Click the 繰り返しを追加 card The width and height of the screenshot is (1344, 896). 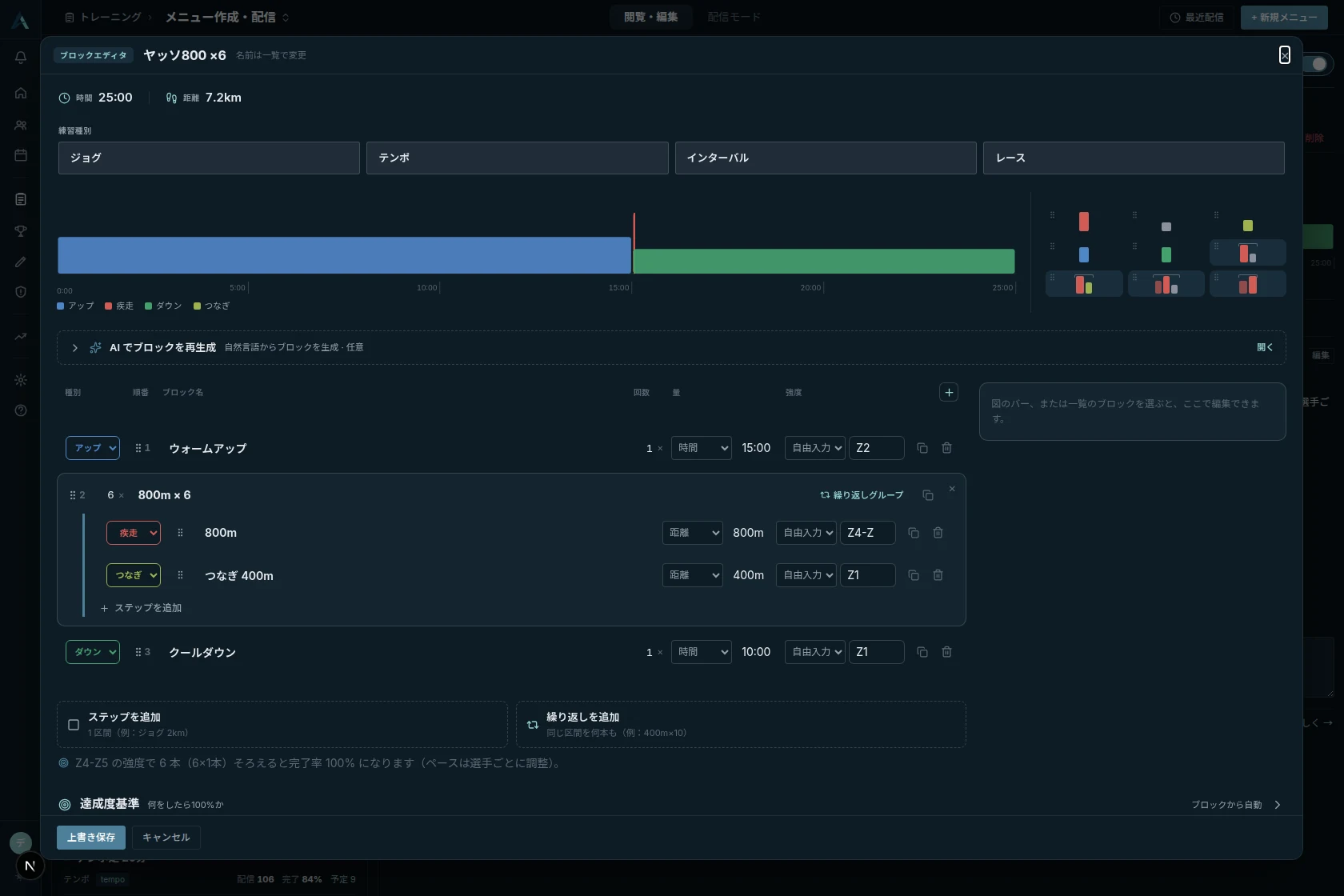tap(741, 725)
